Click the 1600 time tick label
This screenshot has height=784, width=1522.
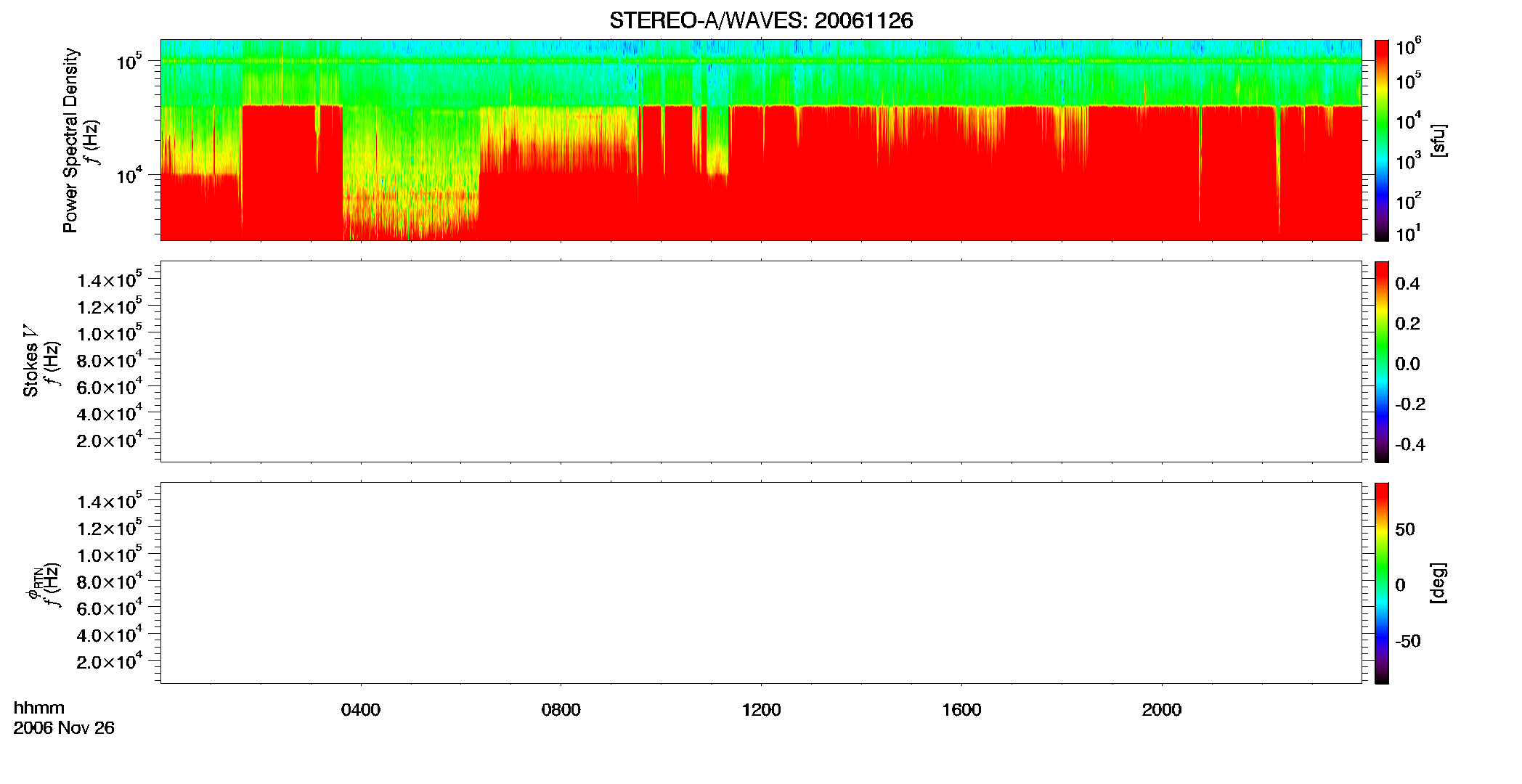(x=961, y=710)
